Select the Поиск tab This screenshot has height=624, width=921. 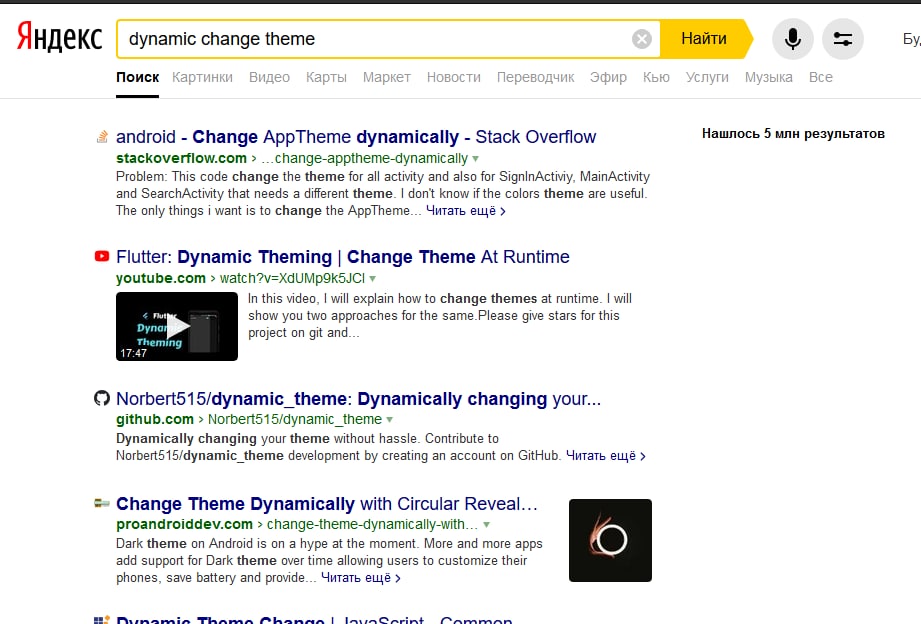click(137, 77)
